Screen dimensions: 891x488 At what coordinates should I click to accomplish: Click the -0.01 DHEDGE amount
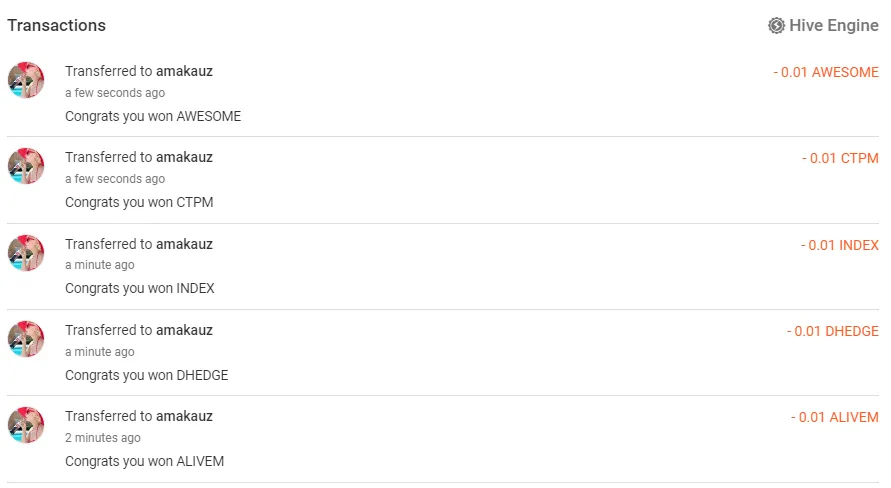832,332
